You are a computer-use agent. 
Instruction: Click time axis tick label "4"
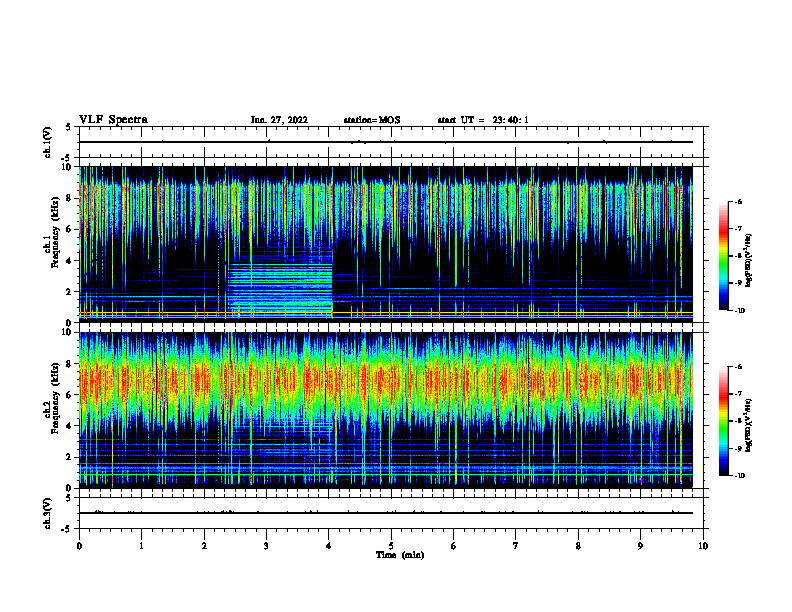coord(329,546)
